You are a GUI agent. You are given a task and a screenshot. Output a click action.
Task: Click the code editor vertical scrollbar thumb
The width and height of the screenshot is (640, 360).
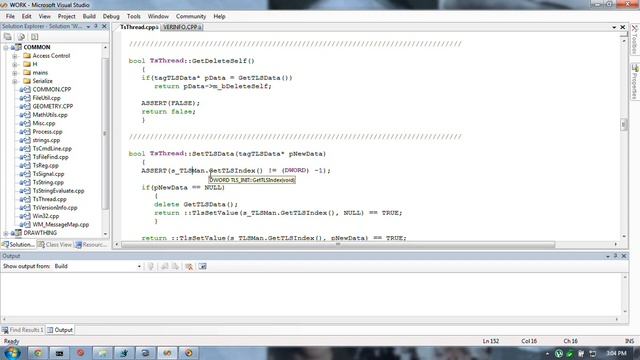[624, 124]
